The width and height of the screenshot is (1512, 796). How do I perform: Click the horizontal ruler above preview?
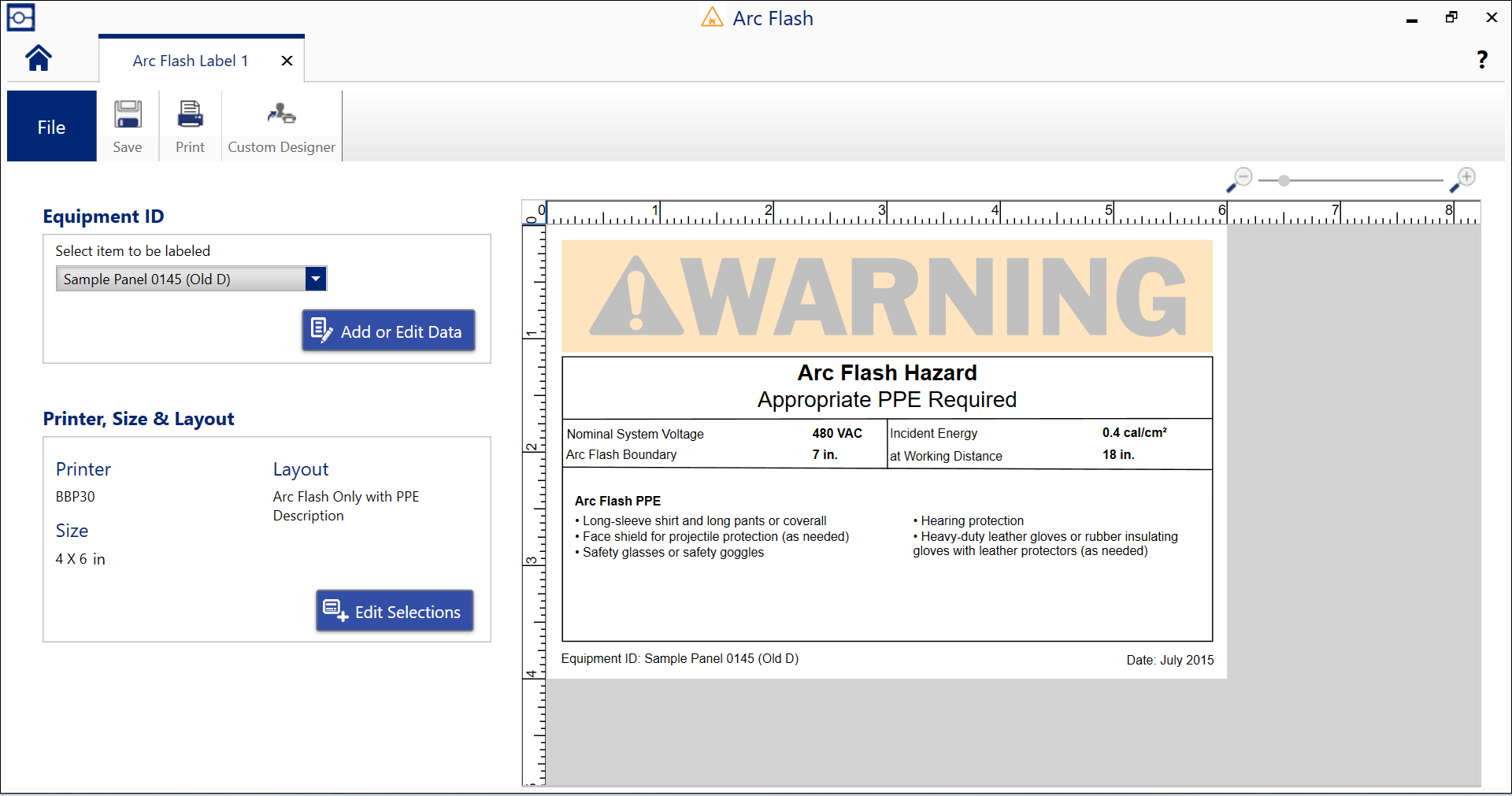tap(1000, 213)
